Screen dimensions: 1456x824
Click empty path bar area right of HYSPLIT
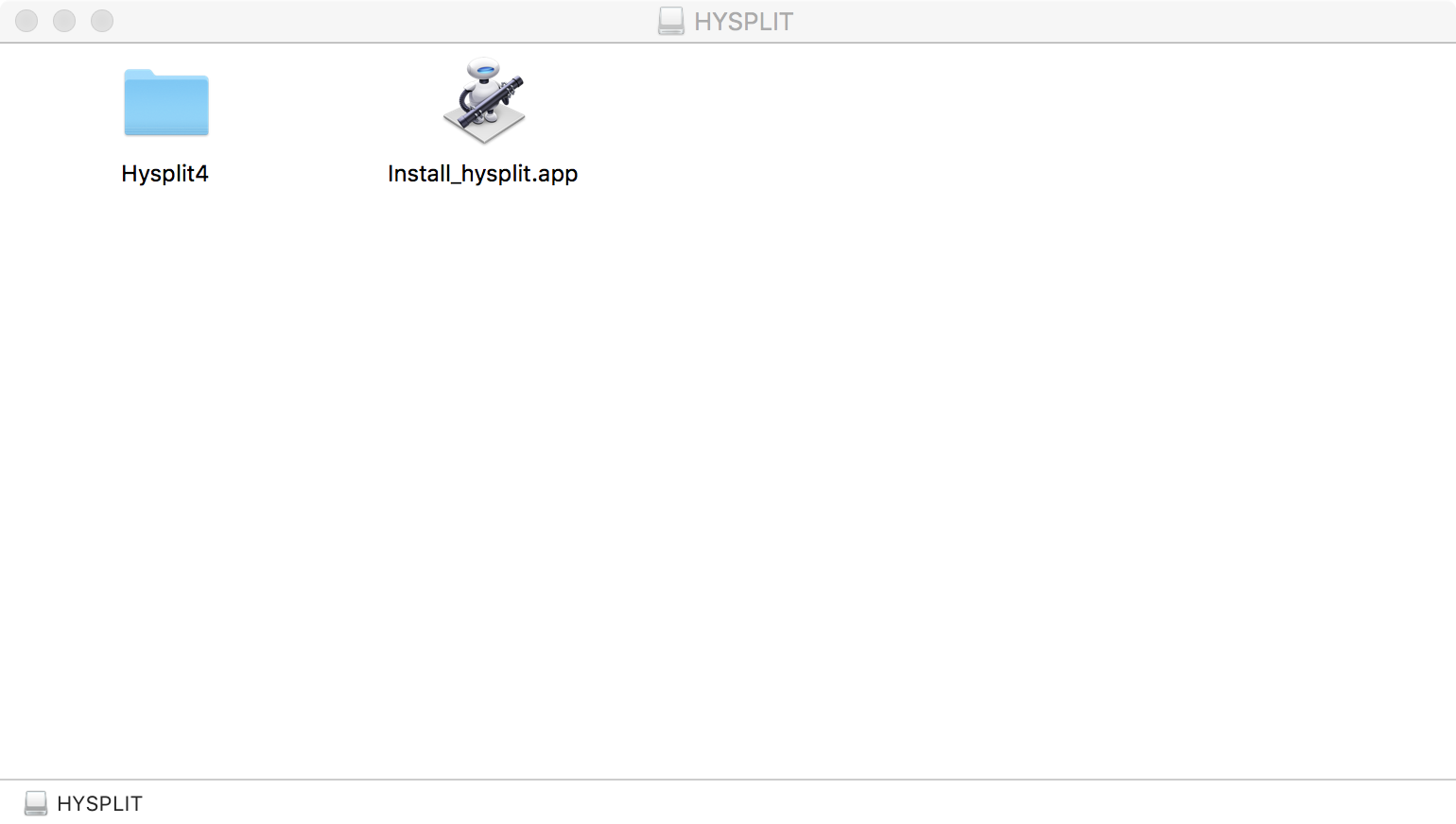[794, 803]
